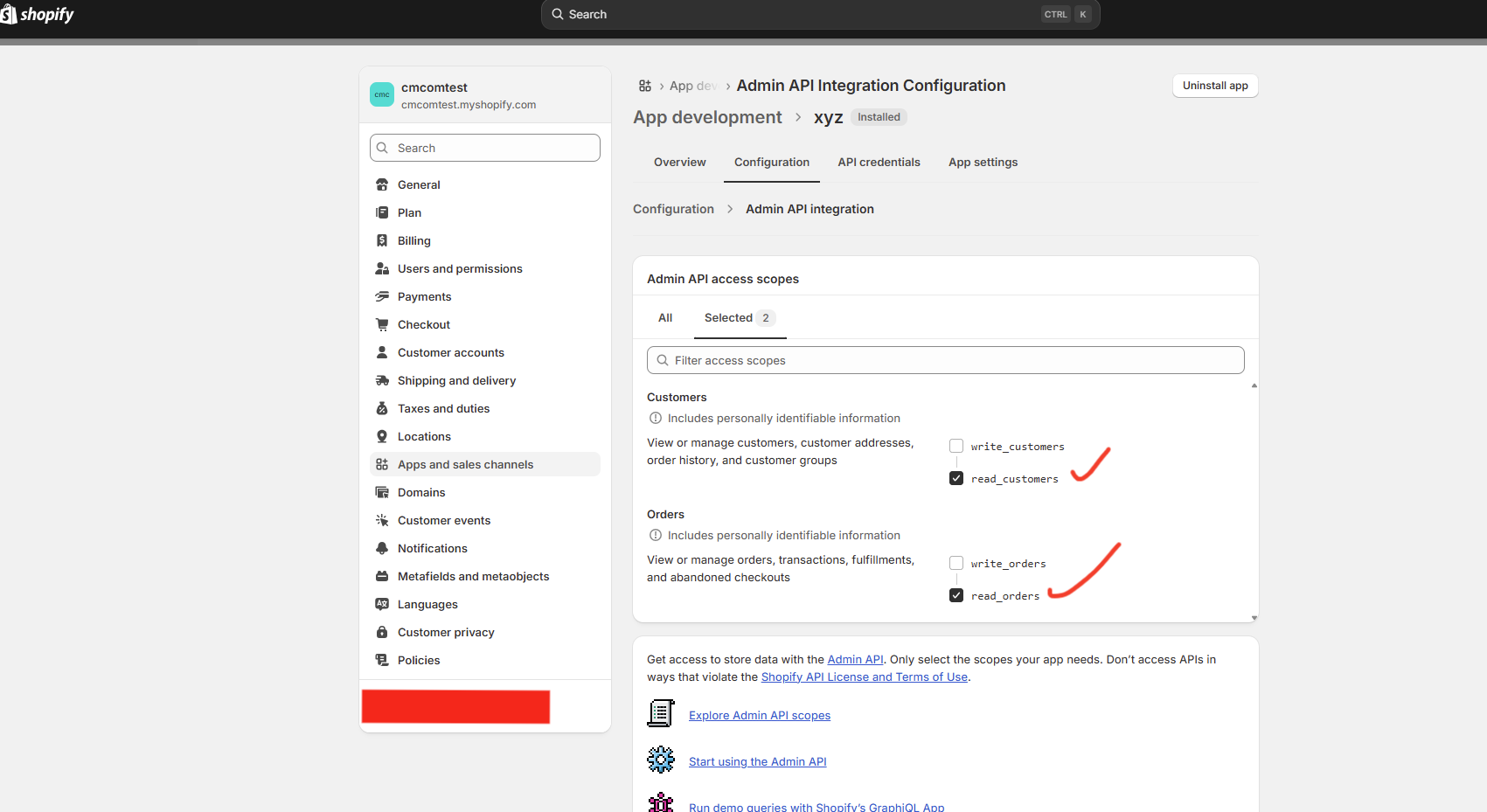Open Explore Admin API scopes link
The image size is (1487, 812).
click(x=760, y=715)
